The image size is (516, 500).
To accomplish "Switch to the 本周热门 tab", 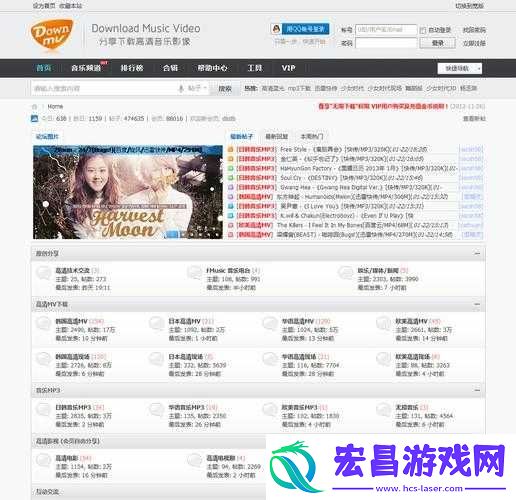I will [x=312, y=136].
